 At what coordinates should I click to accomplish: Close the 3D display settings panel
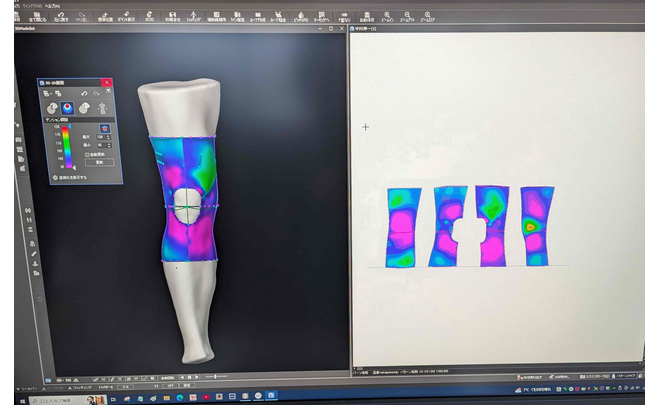pos(107,82)
